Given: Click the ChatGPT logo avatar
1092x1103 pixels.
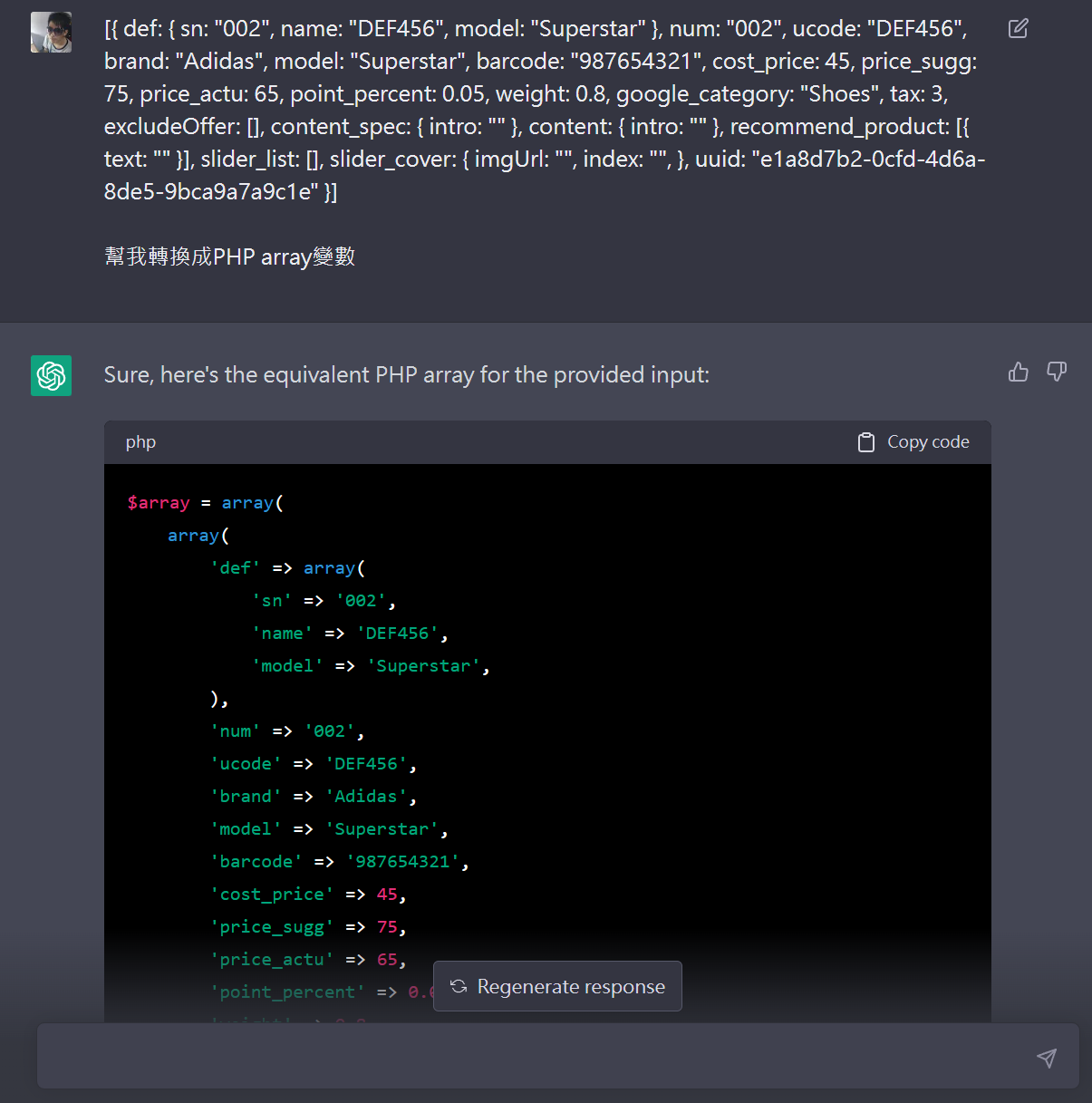Looking at the screenshot, I should click(51, 375).
